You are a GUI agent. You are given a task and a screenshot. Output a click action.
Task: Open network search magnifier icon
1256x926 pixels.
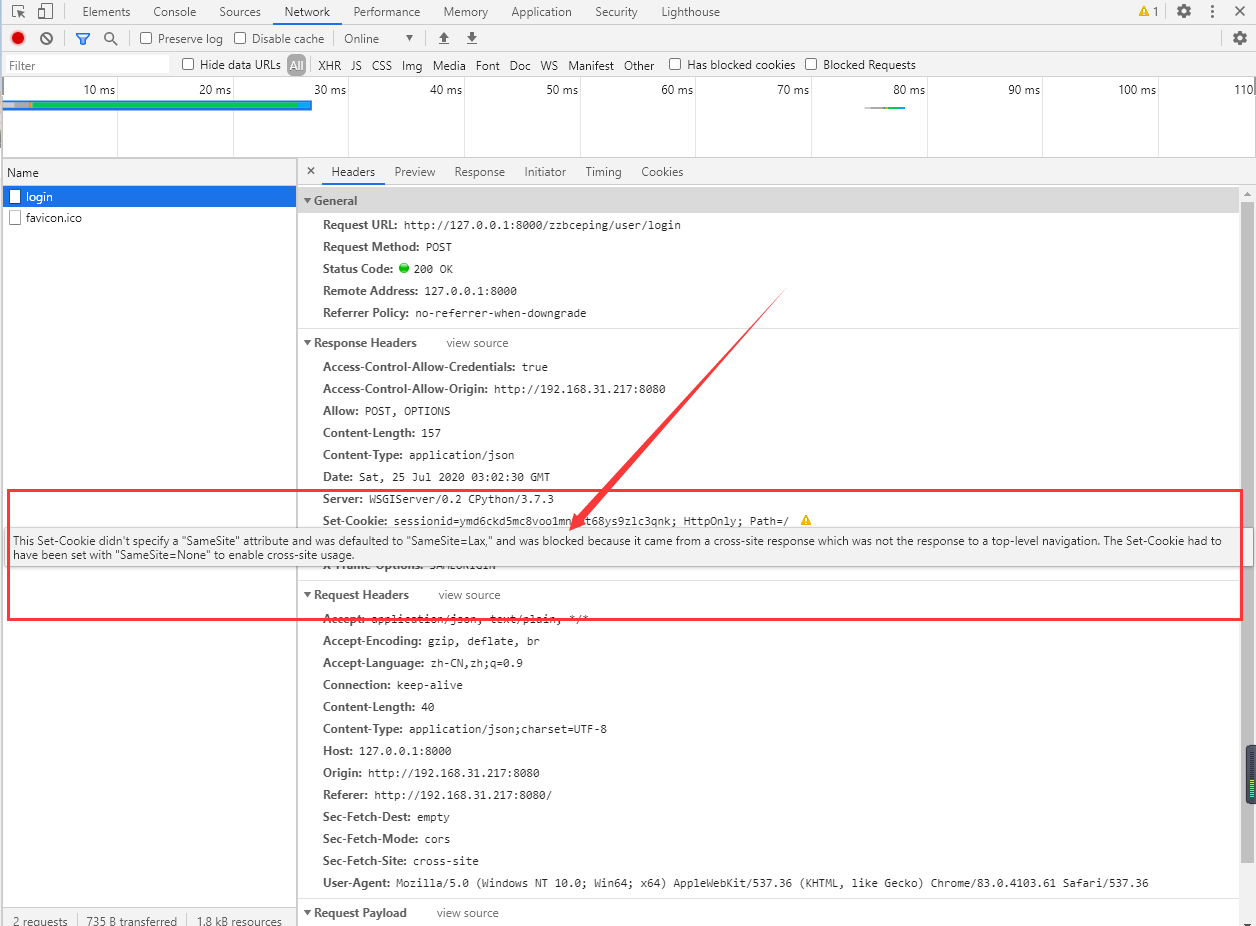tap(111, 38)
